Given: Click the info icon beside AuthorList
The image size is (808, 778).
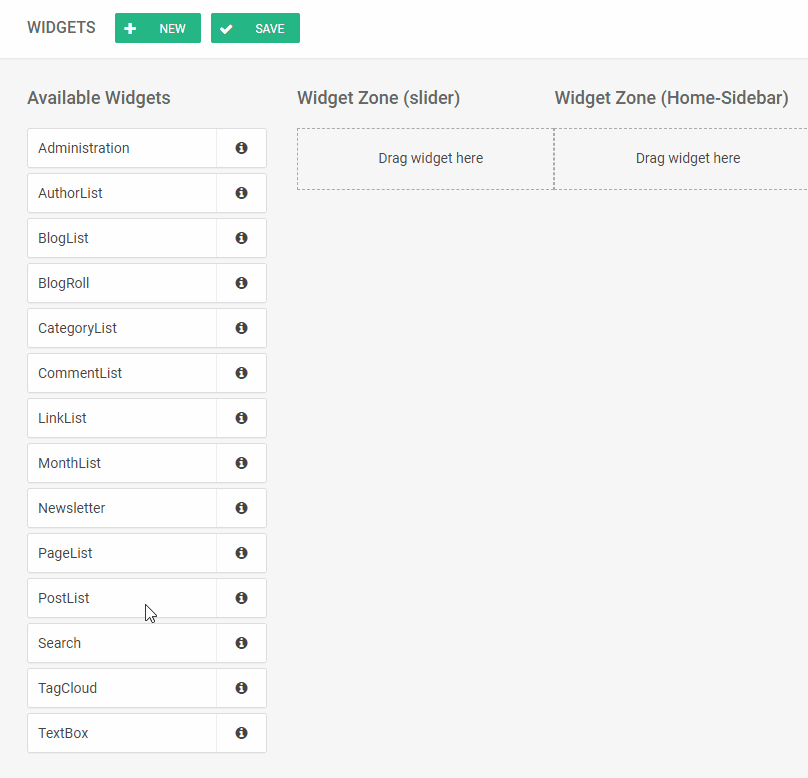Looking at the screenshot, I should pyautogui.click(x=241, y=193).
